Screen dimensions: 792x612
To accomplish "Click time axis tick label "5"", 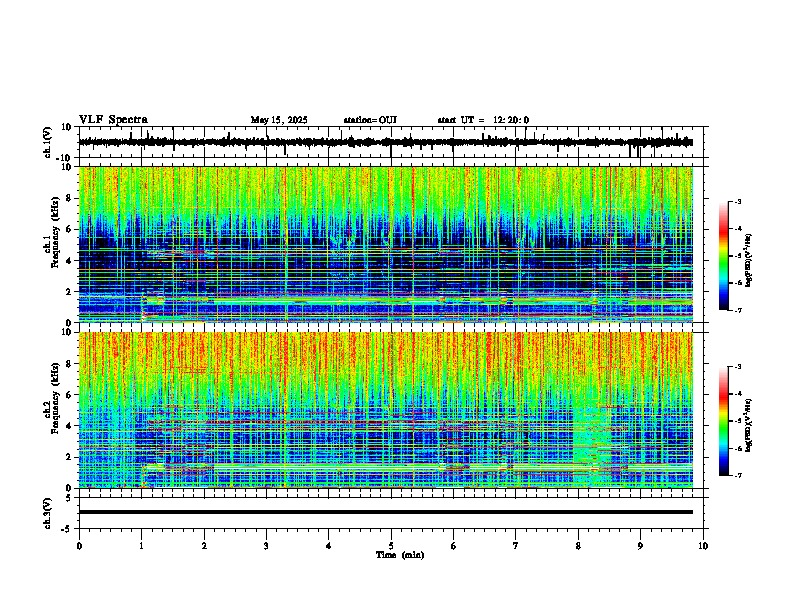I will pos(391,546).
